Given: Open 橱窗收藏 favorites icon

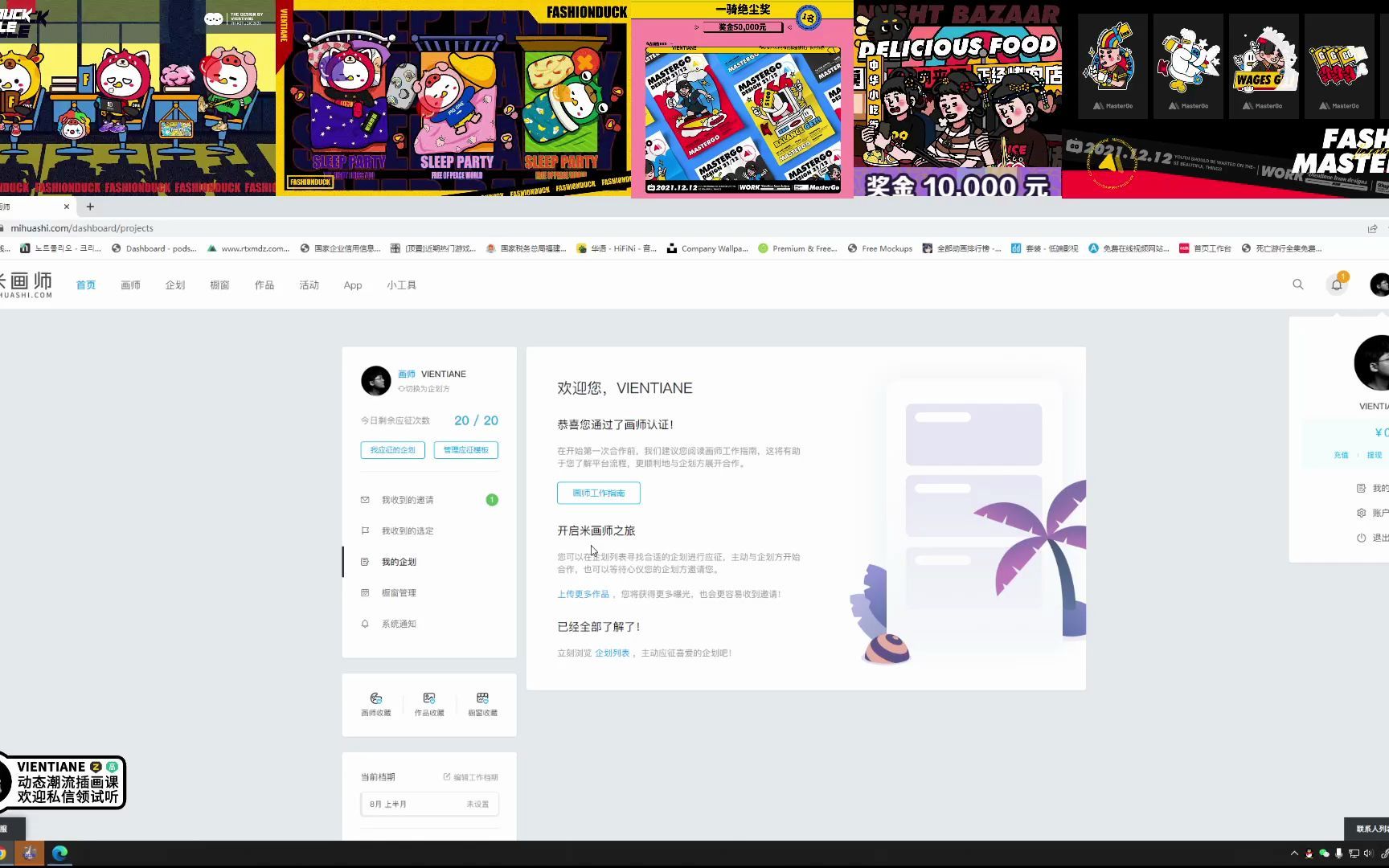Looking at the screenshot, I should point(482,698).
